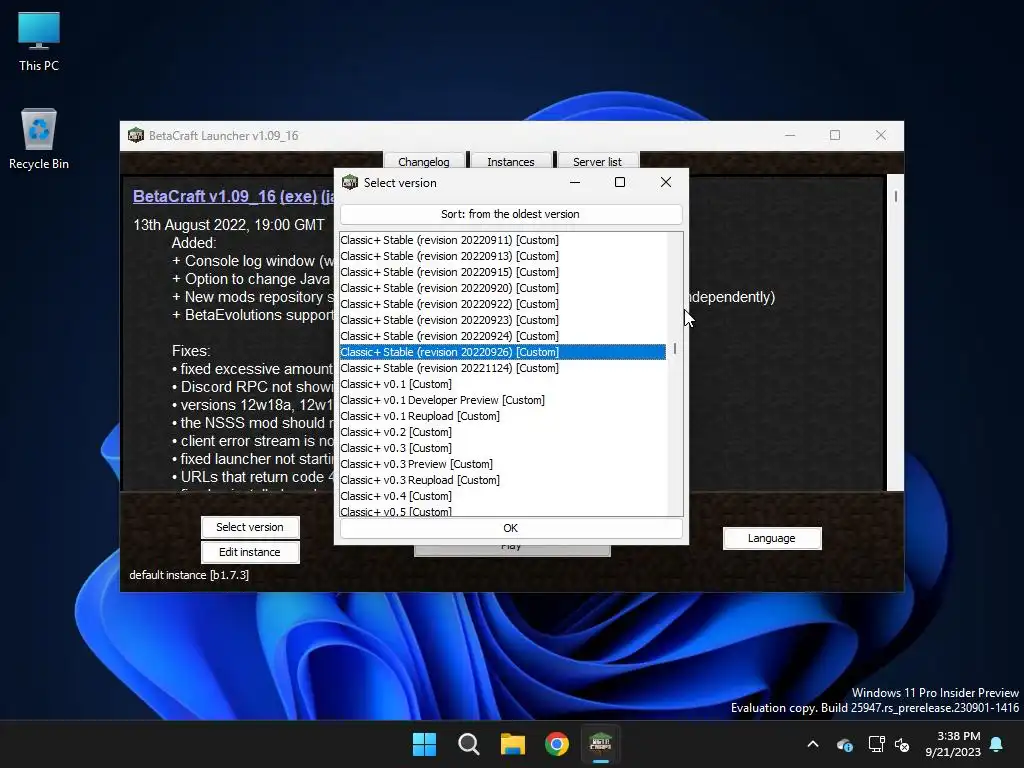
Task: Close the Select version dialog
Action: [x=665, y=182]
